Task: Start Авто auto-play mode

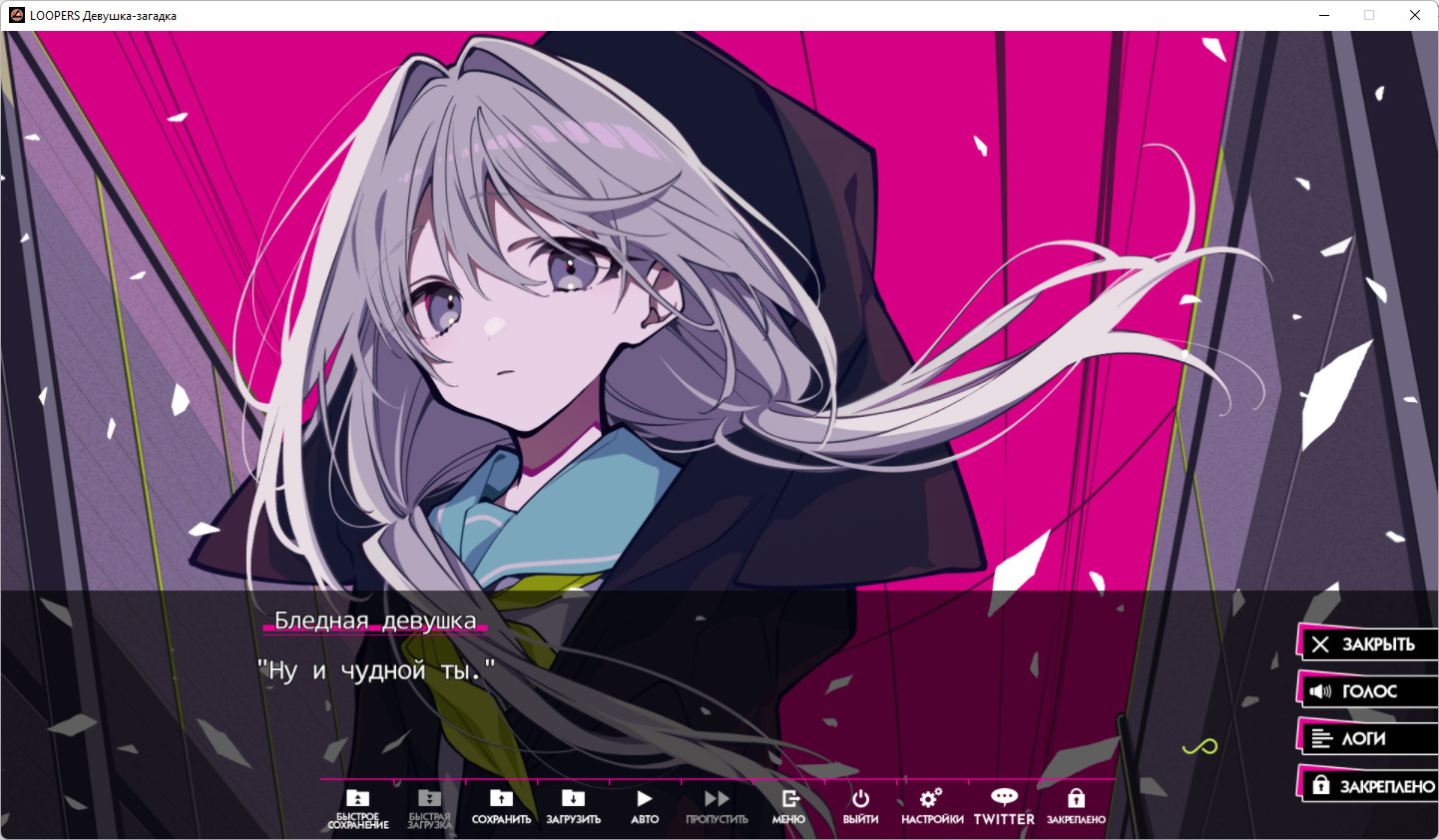Action: click(645, 807)
